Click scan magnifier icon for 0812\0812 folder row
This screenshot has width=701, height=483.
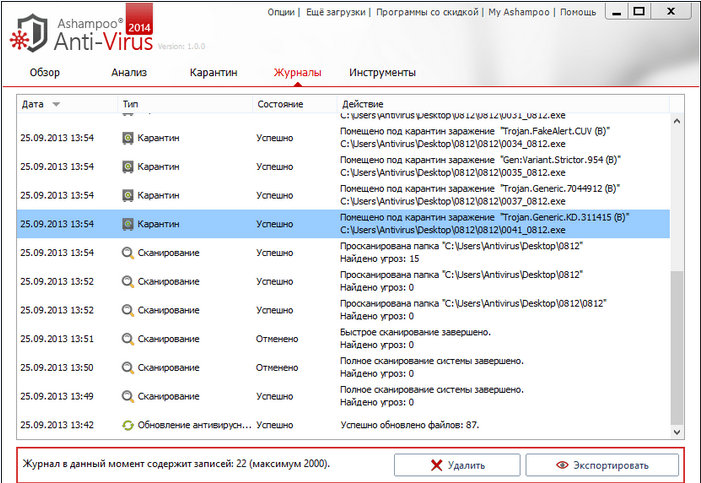point(128,310)
